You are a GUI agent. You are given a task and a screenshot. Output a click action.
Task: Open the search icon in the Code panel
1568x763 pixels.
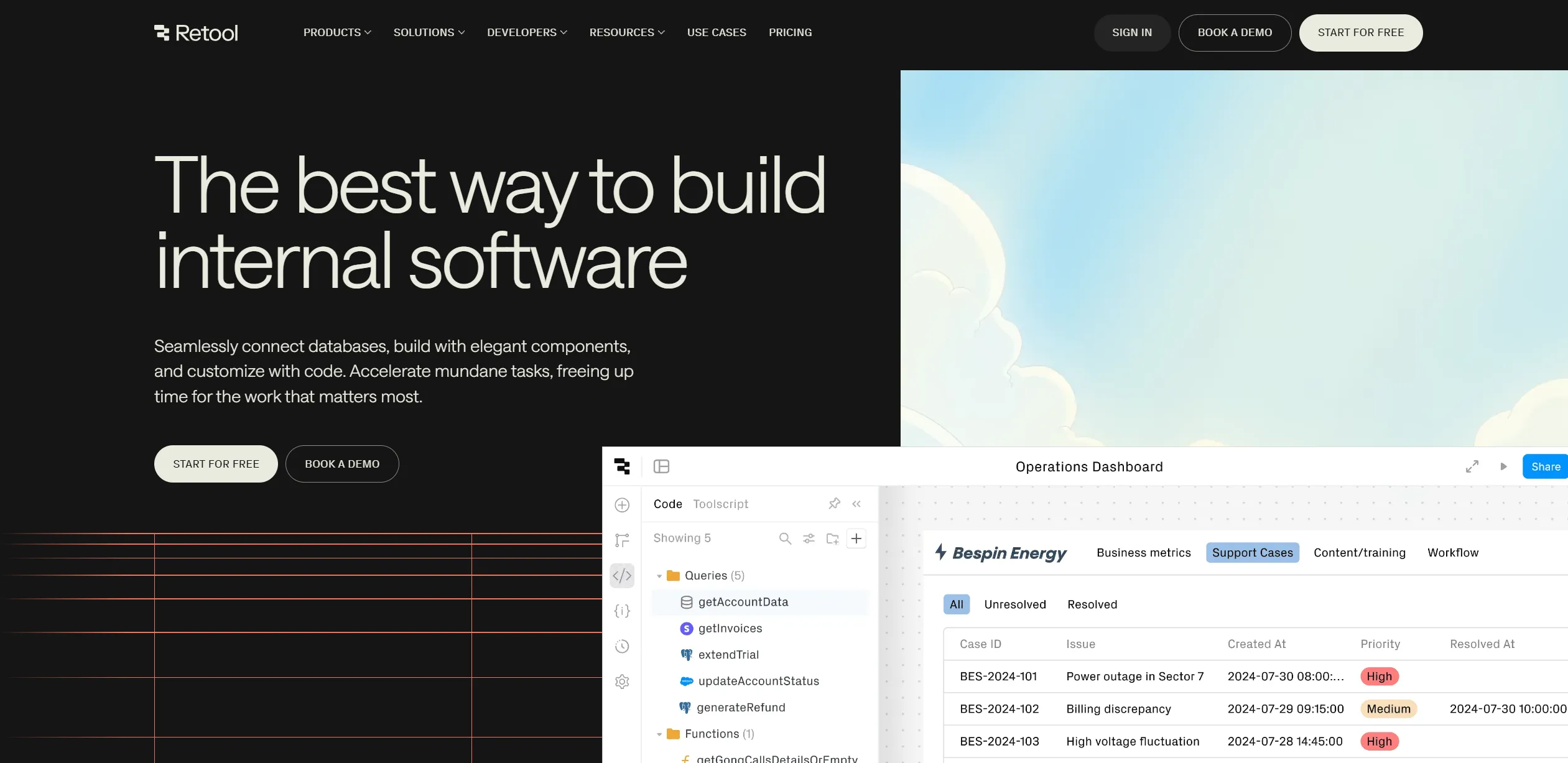(785, 538)
